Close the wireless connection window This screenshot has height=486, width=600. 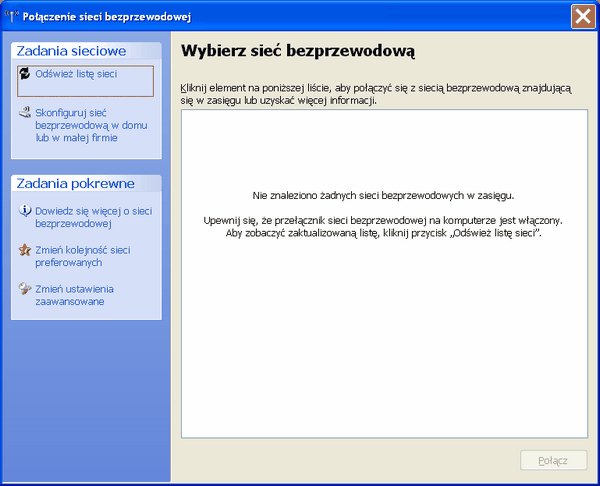pos(583,16)
